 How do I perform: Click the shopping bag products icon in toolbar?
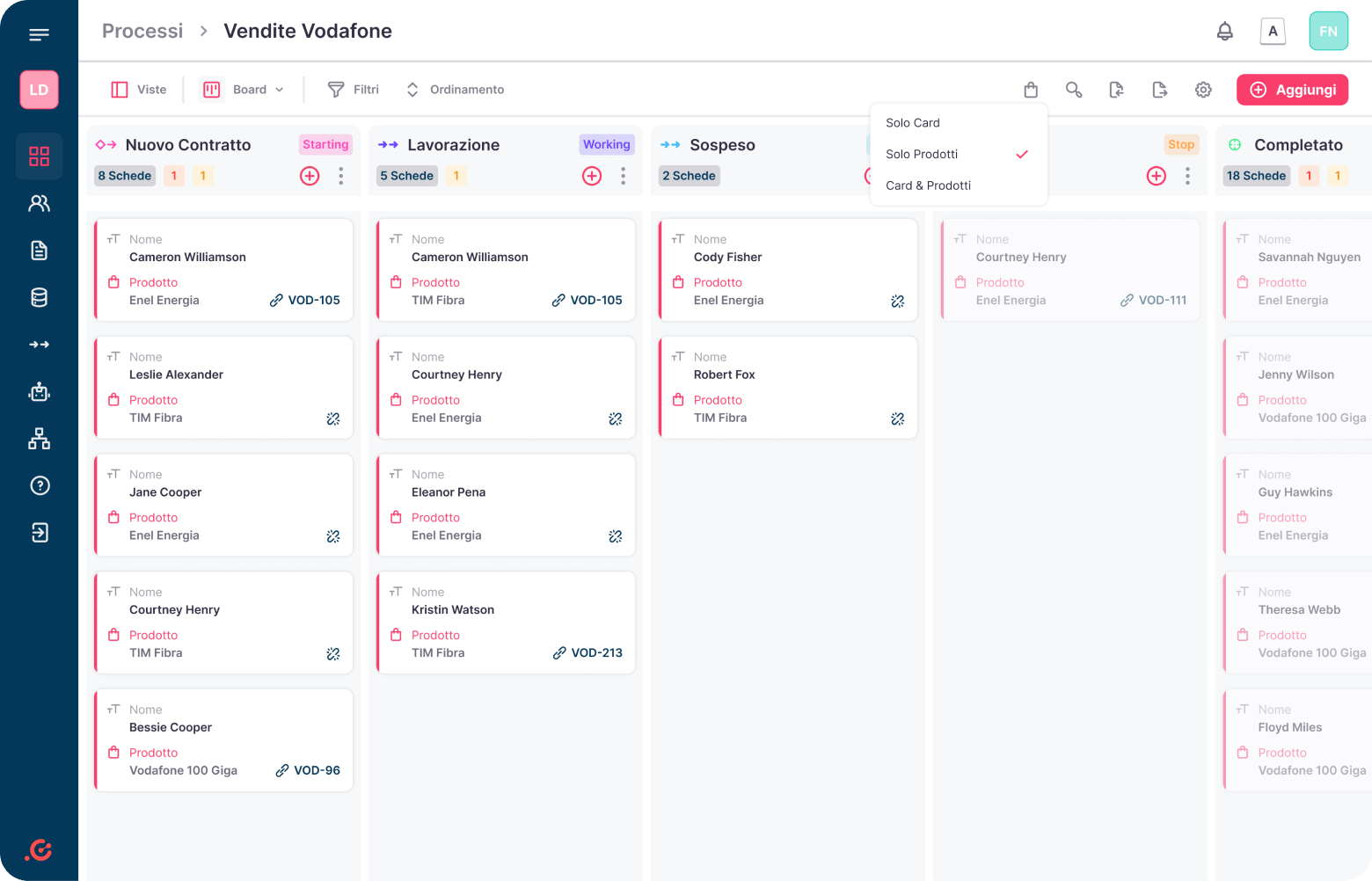(1031, 90)
